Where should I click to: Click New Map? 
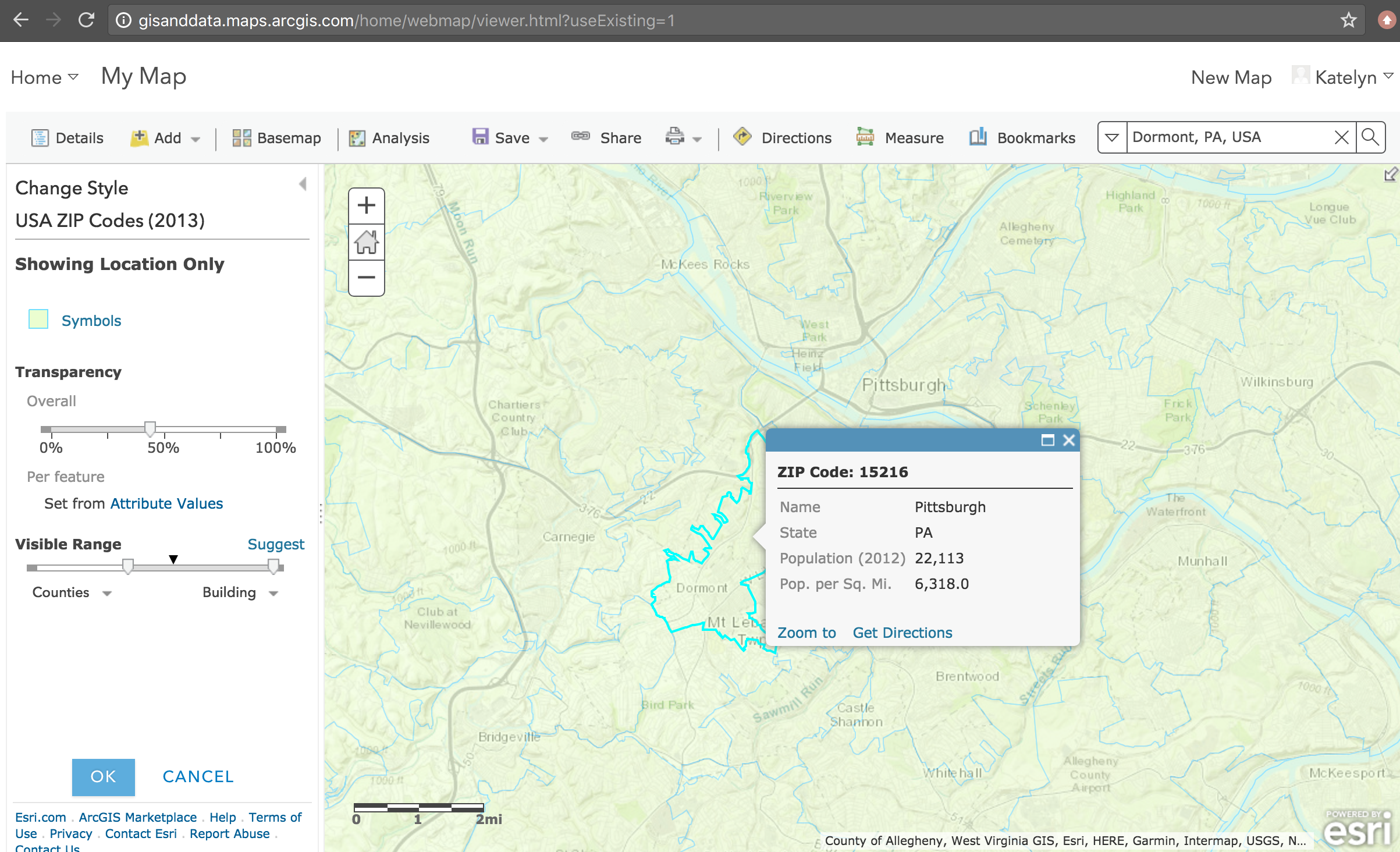point(1231,77)
